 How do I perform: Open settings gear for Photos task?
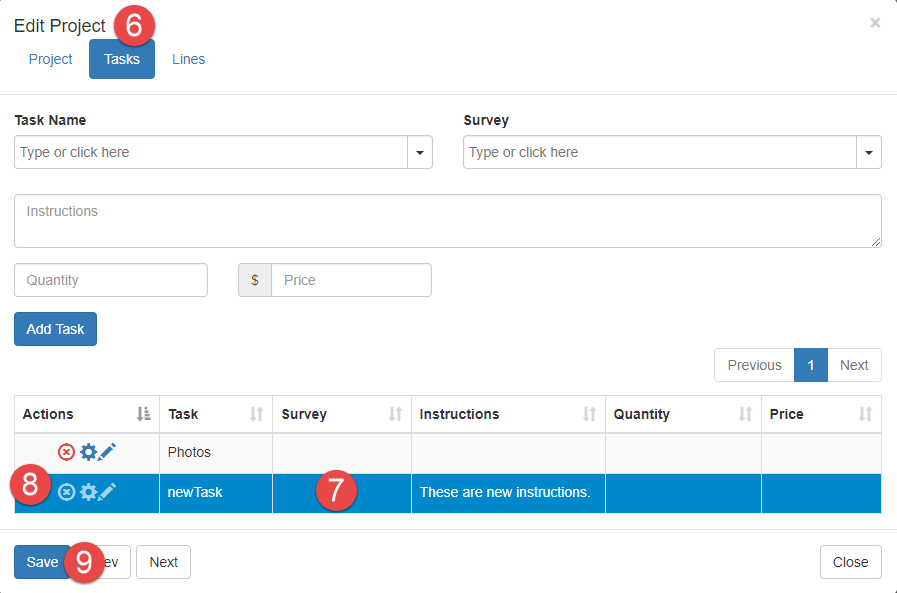tap(88, 452)
